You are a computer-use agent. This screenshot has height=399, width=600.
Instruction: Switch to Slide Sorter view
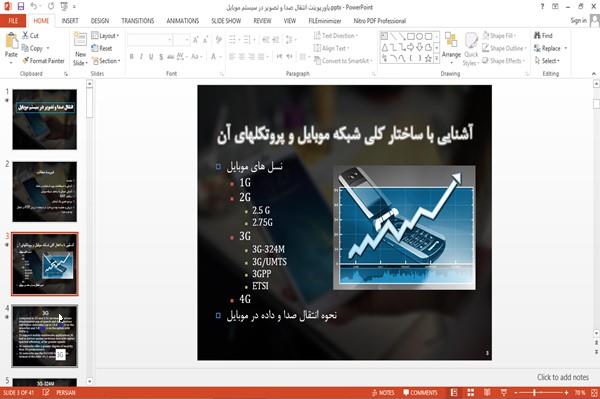click(471, 393)
